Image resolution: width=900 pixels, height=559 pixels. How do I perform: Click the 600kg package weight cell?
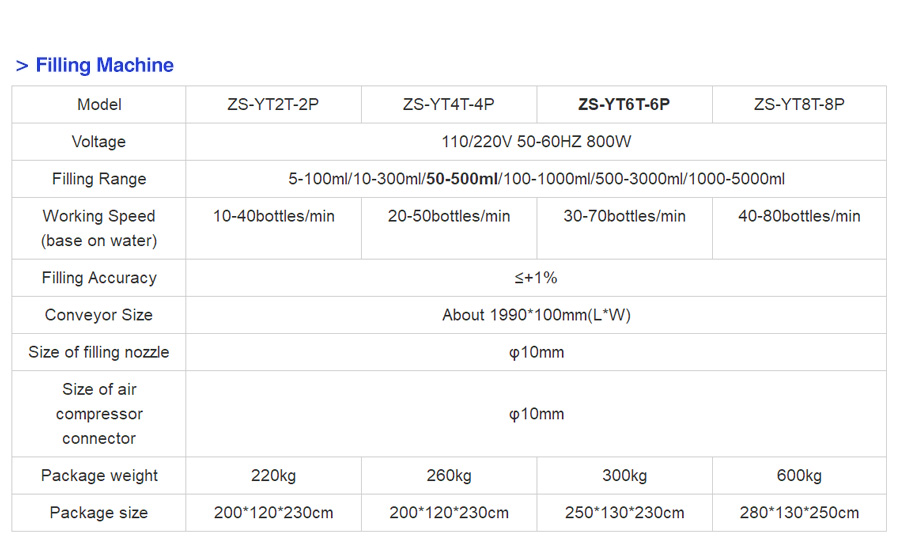(x=799, y=476)
